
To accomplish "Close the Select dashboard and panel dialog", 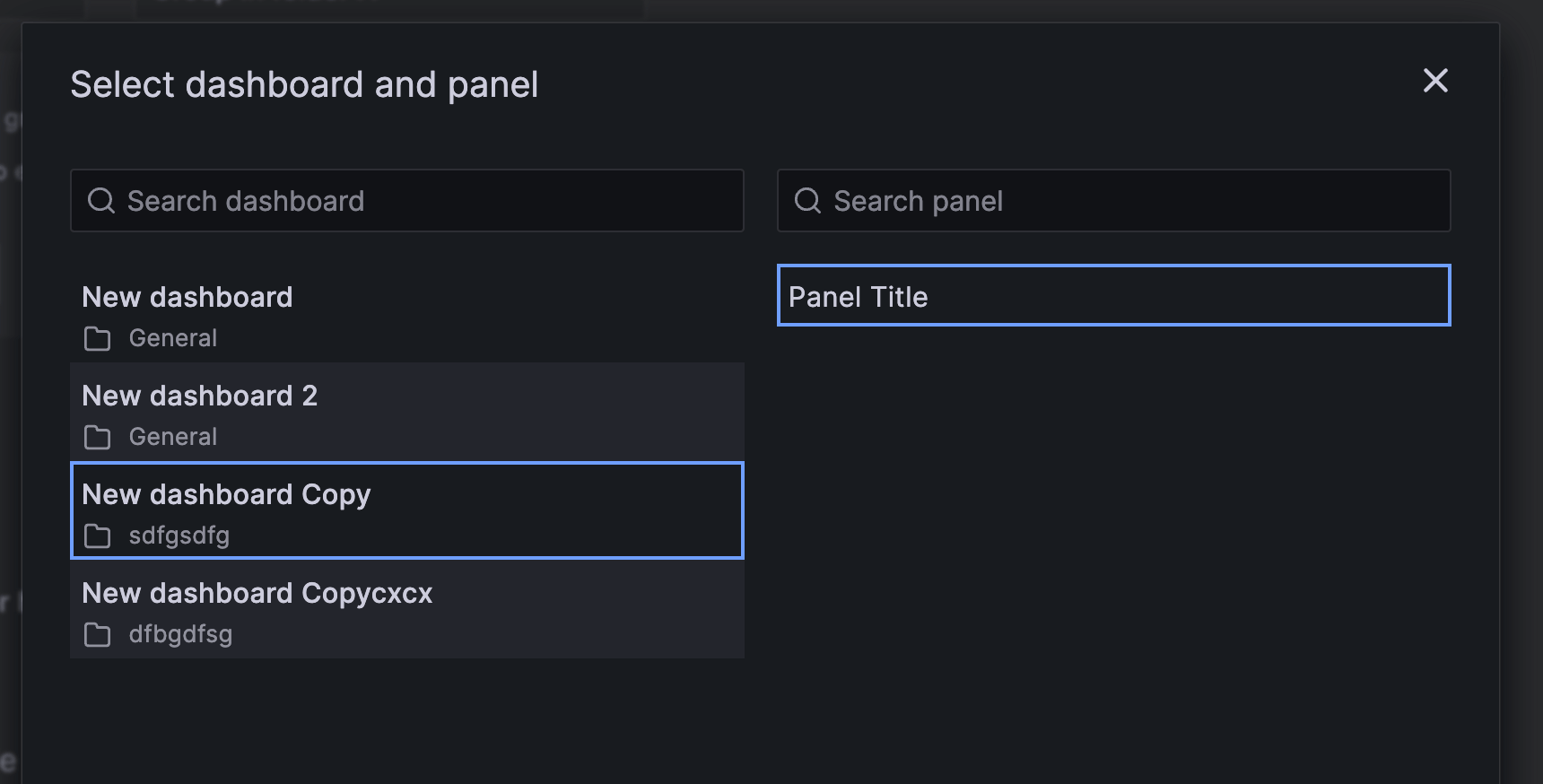I will click(1435, 81).
